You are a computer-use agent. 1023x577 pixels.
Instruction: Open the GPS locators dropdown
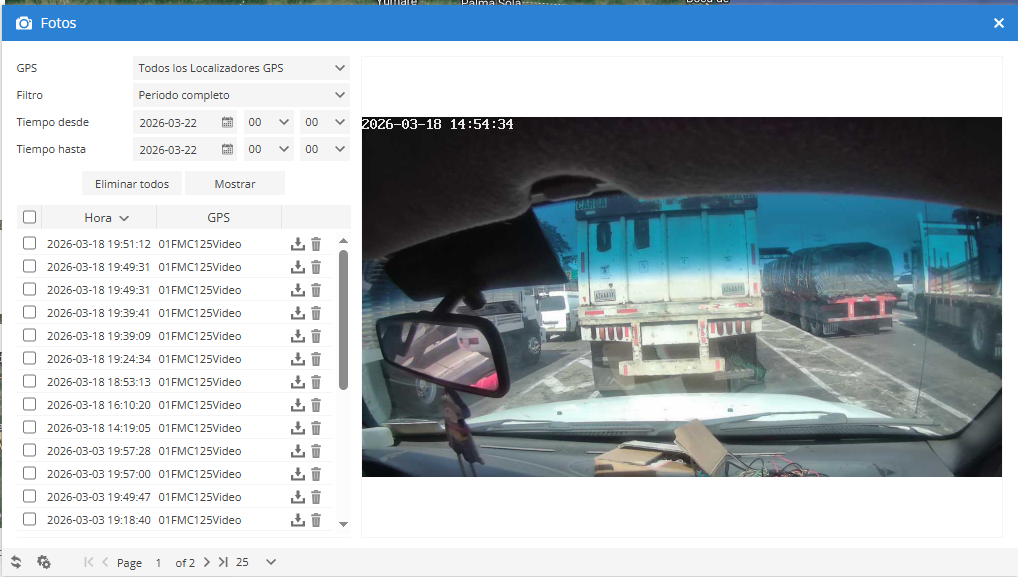(241, 68)
